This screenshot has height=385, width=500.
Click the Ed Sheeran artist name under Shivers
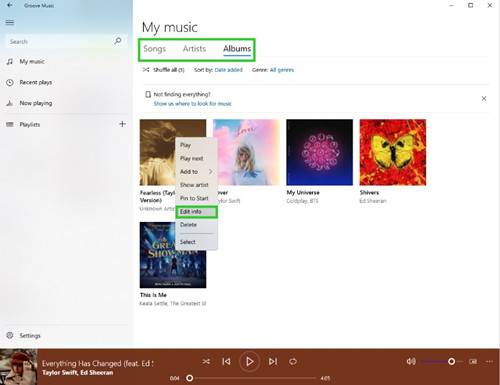click(373, 201)
